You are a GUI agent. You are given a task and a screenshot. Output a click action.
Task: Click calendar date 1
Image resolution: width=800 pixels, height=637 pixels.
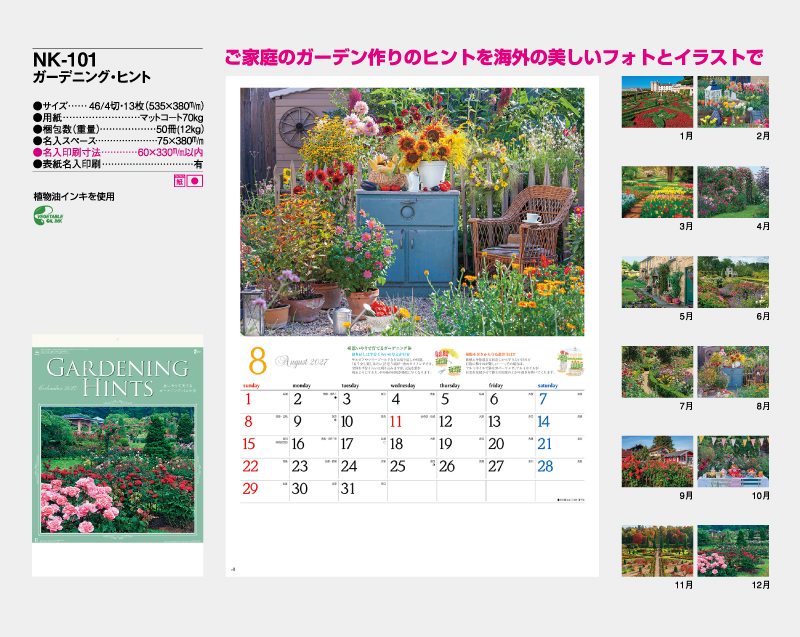tap(248, 399)
